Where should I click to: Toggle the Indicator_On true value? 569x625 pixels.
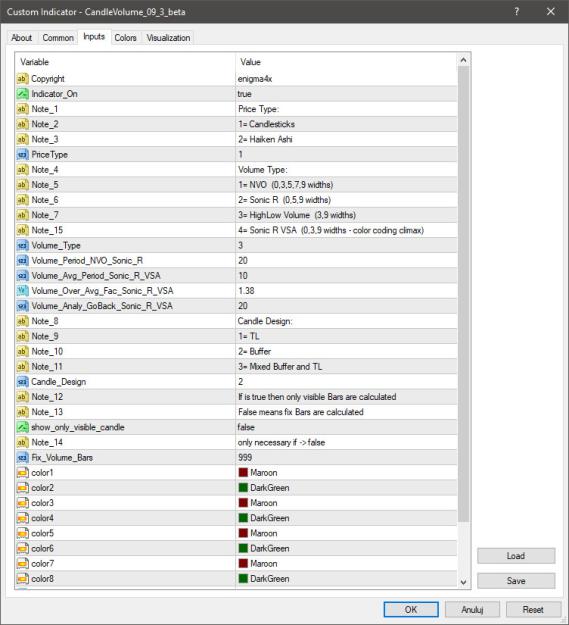(x=346, y=94)
